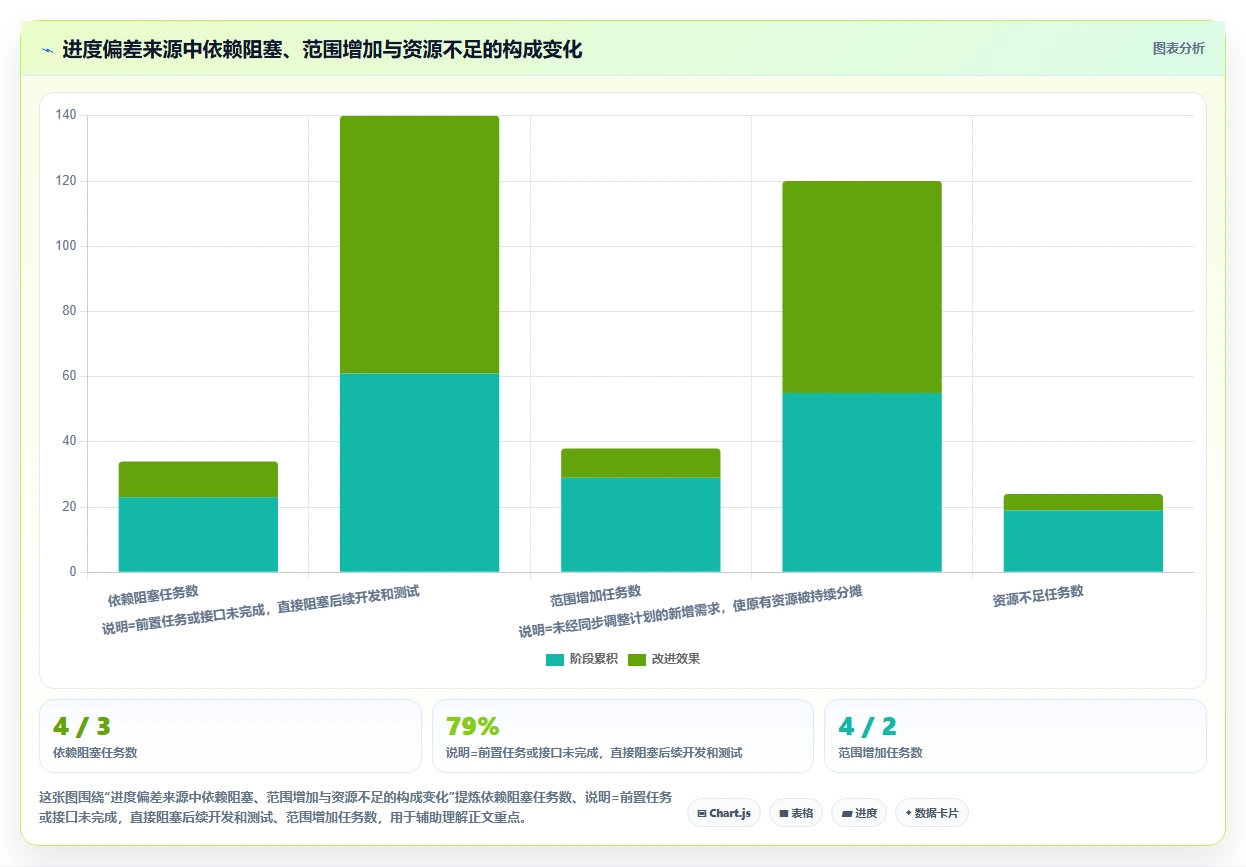
Task: Click the icon inside the 表格 chip
Action: [784, 813]
